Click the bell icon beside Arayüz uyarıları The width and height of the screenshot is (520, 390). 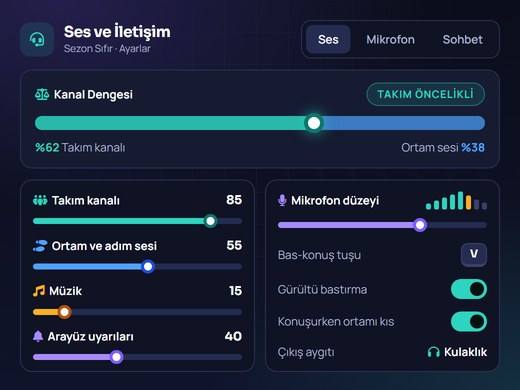38,336
